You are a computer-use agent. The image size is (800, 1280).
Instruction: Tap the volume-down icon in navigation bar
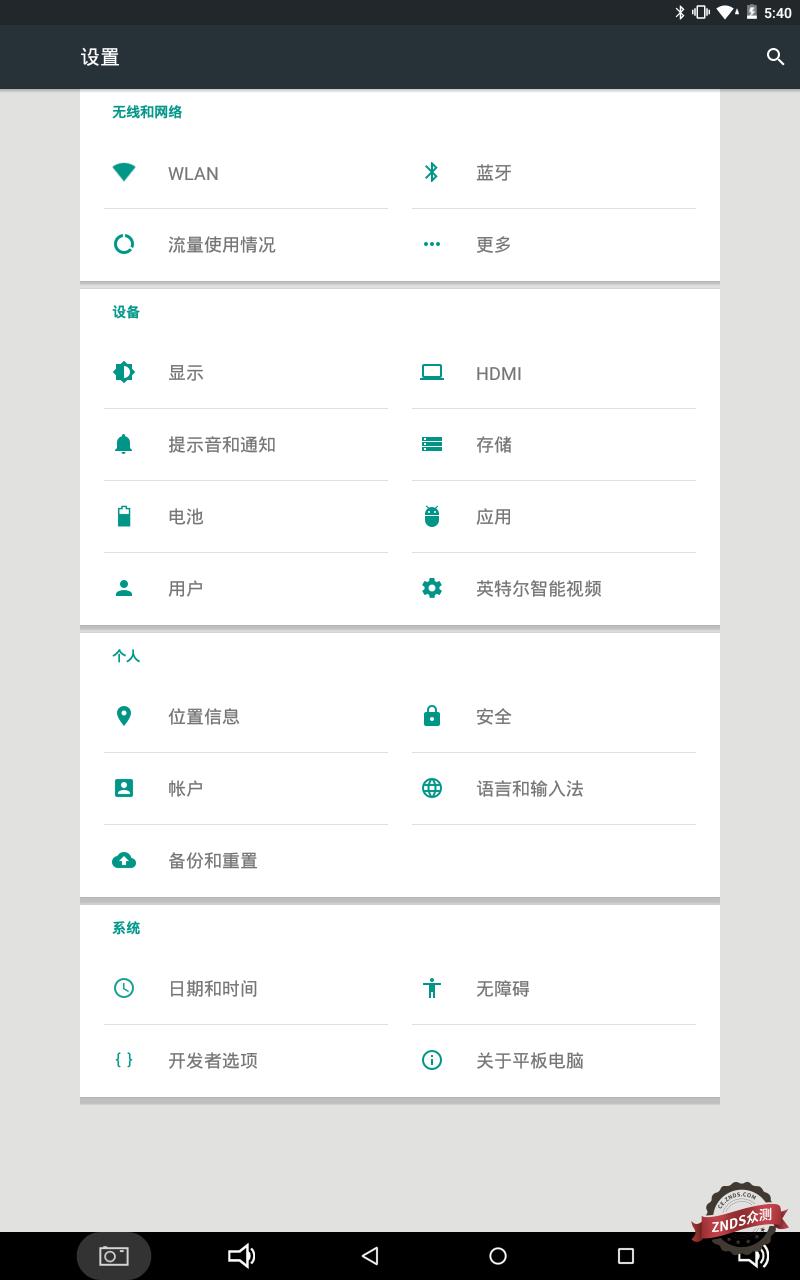(x=242, y=1255)
